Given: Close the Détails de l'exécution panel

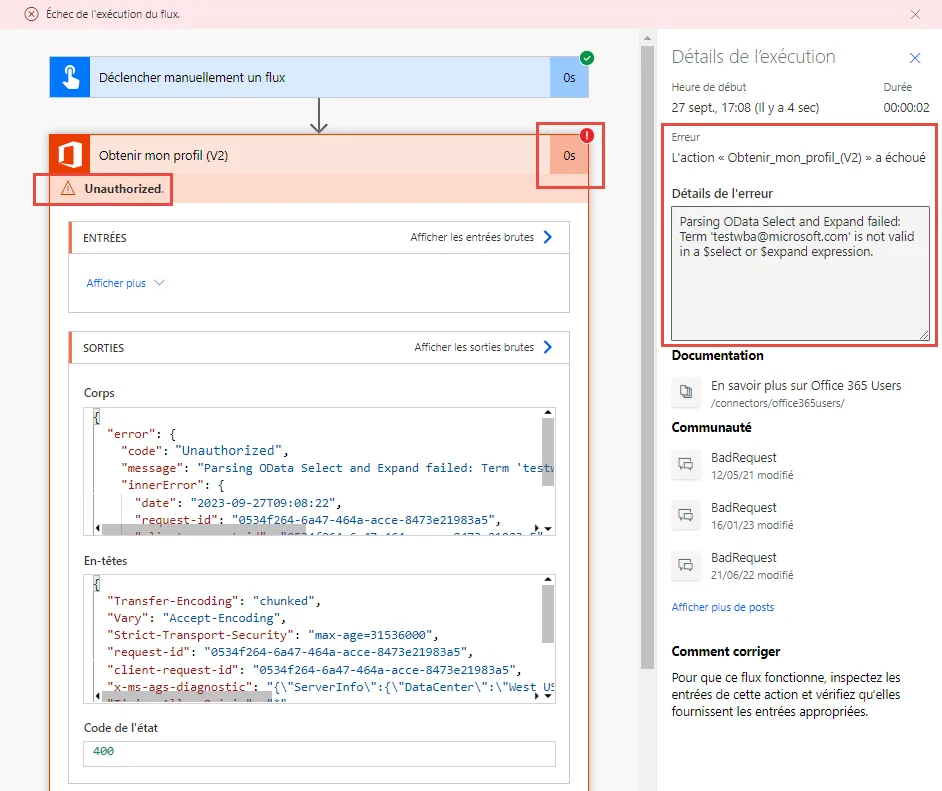Looking at the screenshot, I should pyautogui.click(x=915, y=58).
